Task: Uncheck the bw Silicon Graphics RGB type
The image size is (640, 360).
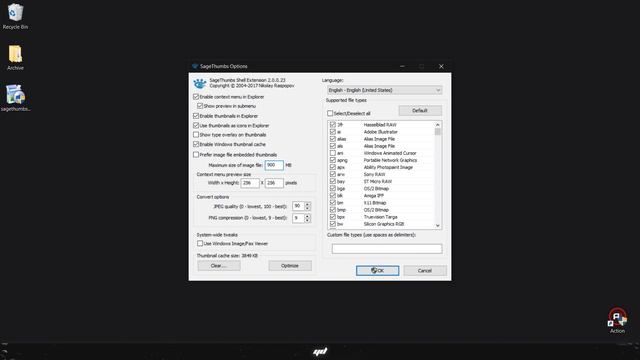Action: coord(333,224)
